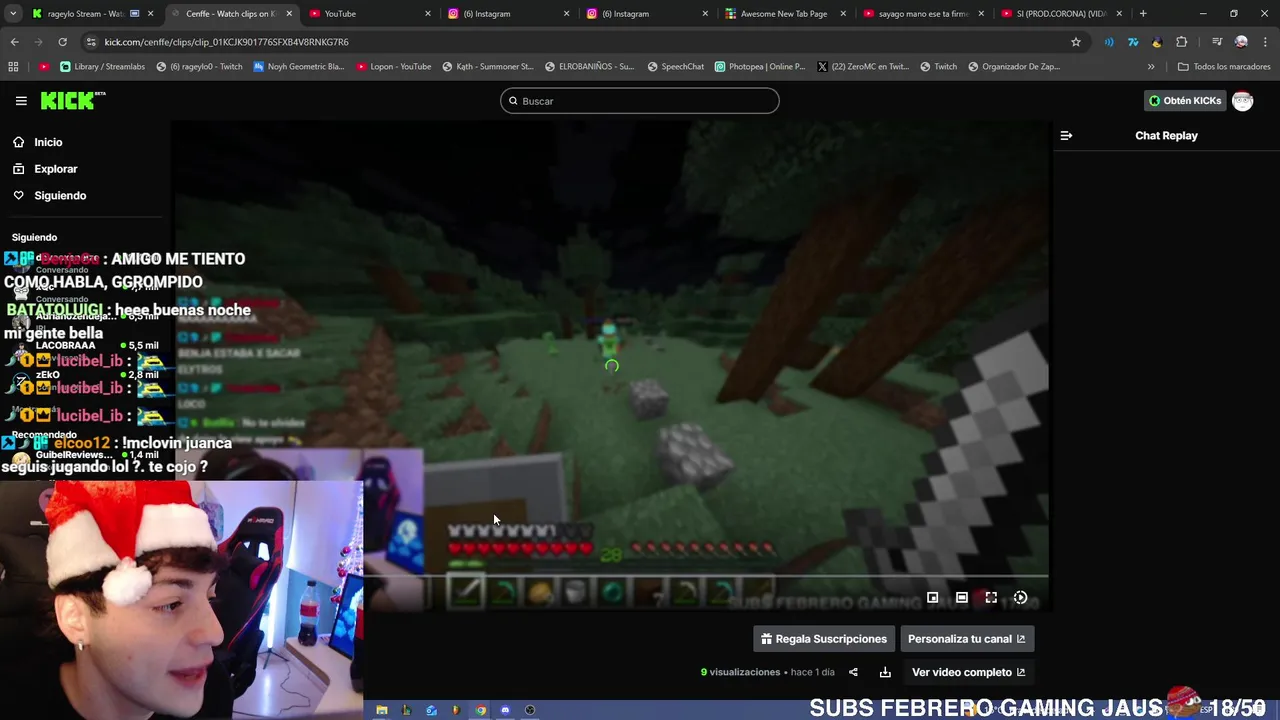Go back with the browser back arrow
Screen dimensions: 1280x720
15,42
